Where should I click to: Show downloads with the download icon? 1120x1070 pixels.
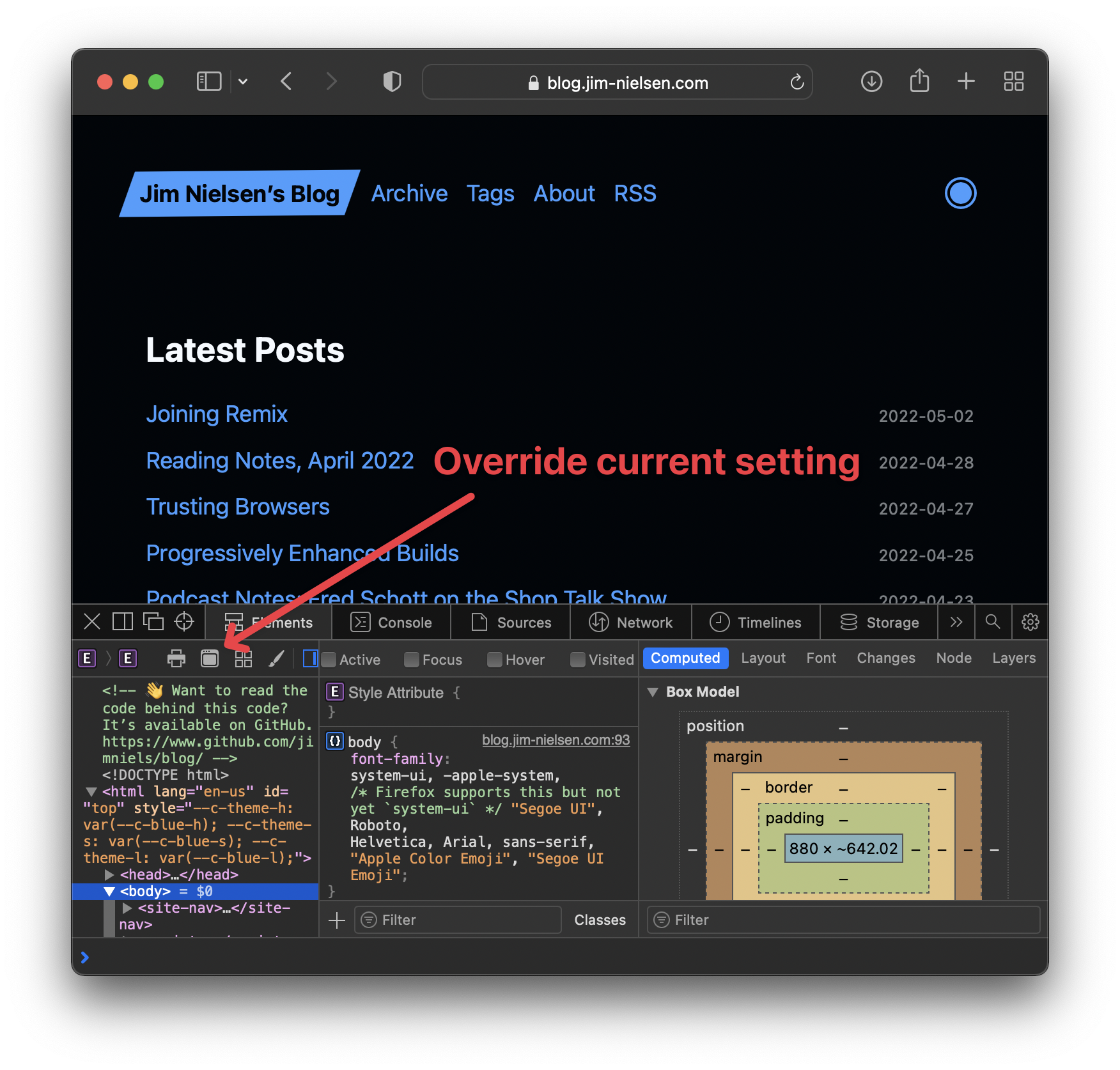tap(871, 81)
